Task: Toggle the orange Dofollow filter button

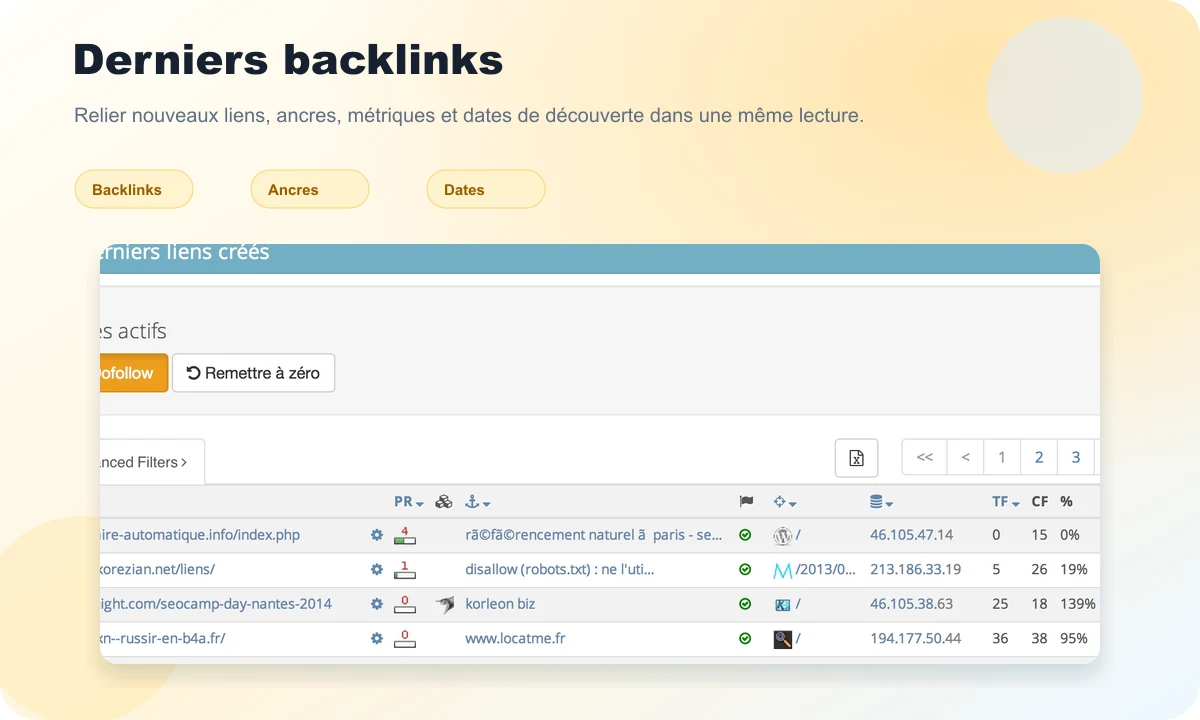Action: tap(133, 373)
